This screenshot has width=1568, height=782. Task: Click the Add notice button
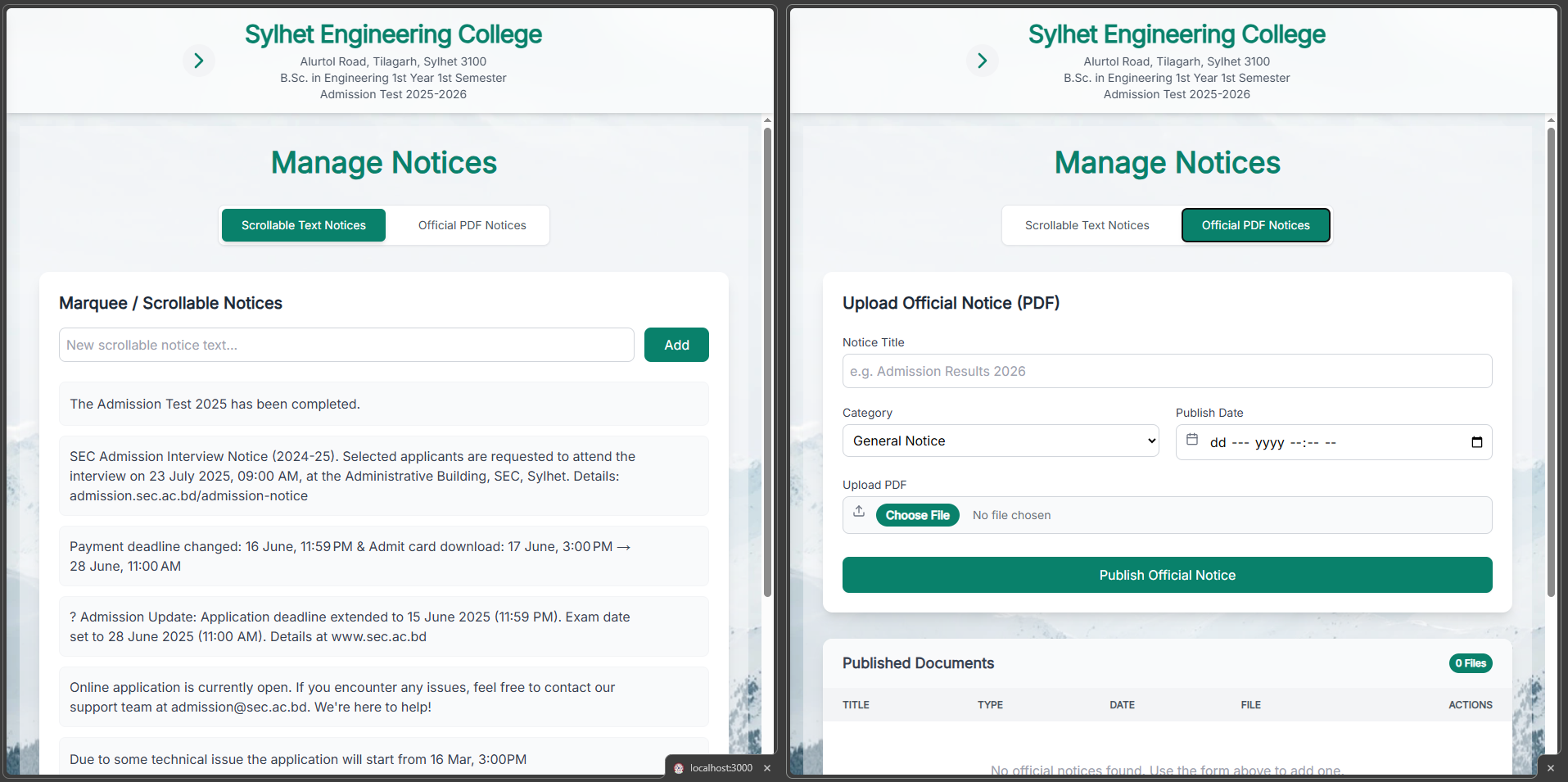point(676,345)
